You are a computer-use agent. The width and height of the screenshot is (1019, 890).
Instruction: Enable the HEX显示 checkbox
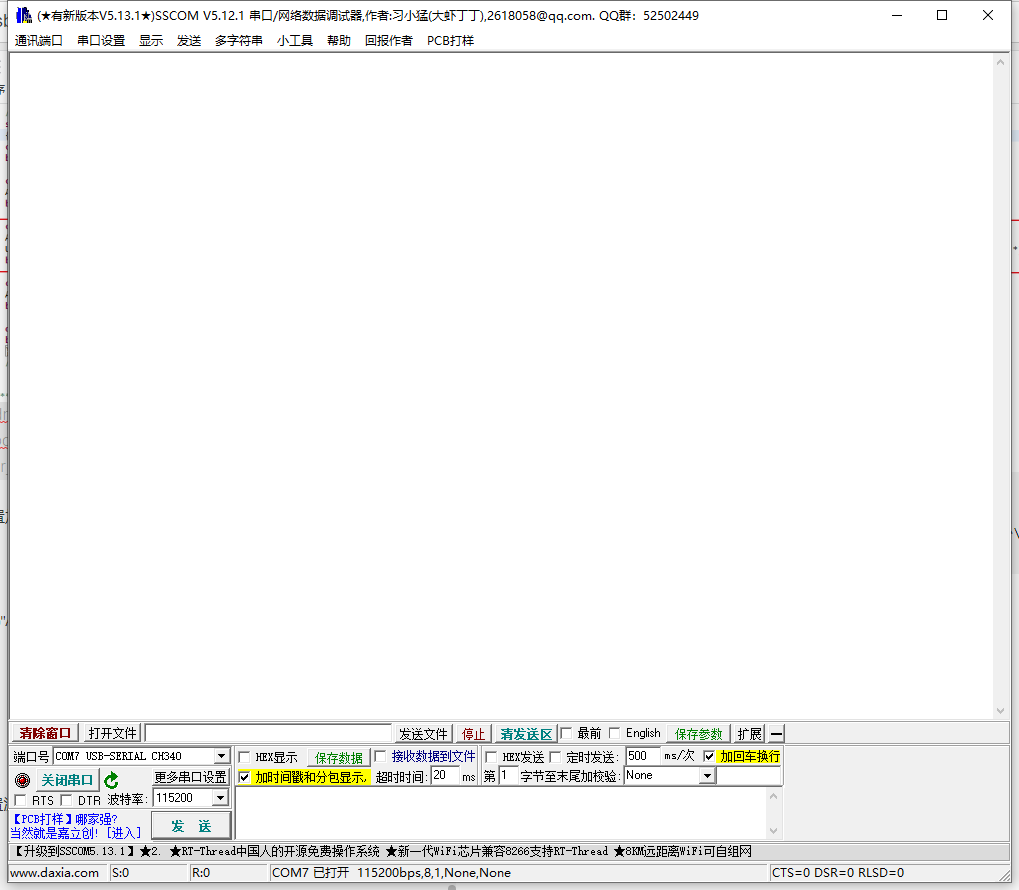243,759
